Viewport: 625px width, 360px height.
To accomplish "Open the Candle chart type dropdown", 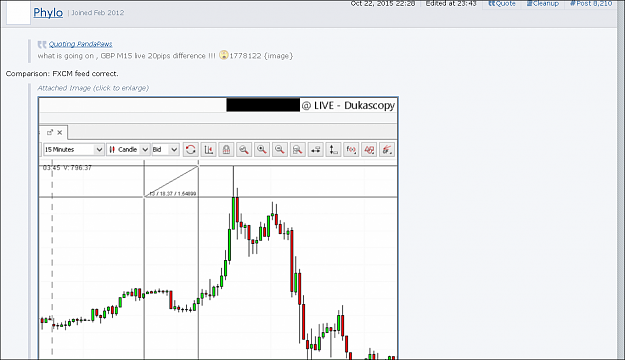I will (x=128, y=150).
